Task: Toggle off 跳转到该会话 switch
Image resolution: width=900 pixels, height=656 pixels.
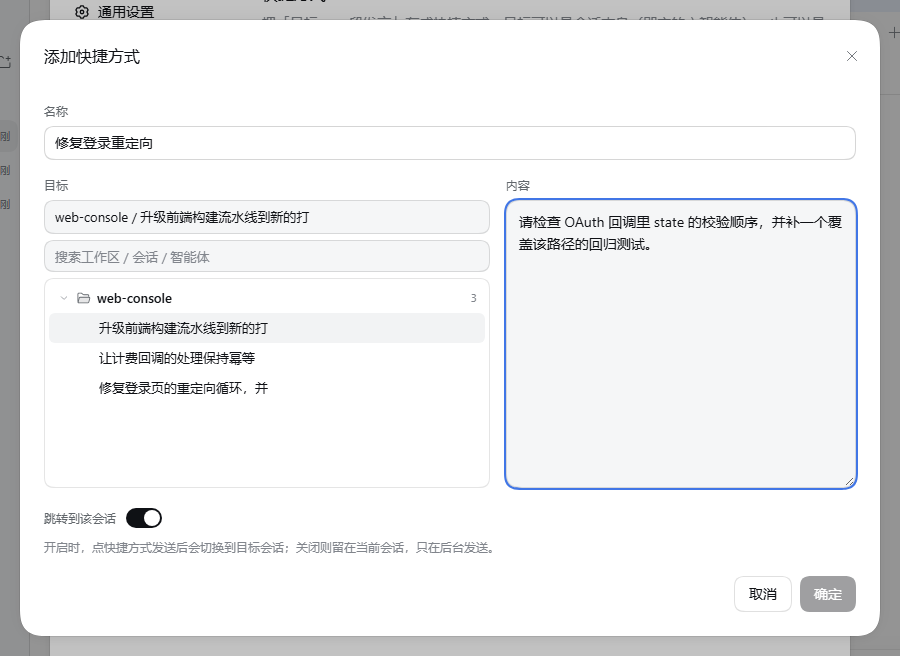Action: point(144,518)
